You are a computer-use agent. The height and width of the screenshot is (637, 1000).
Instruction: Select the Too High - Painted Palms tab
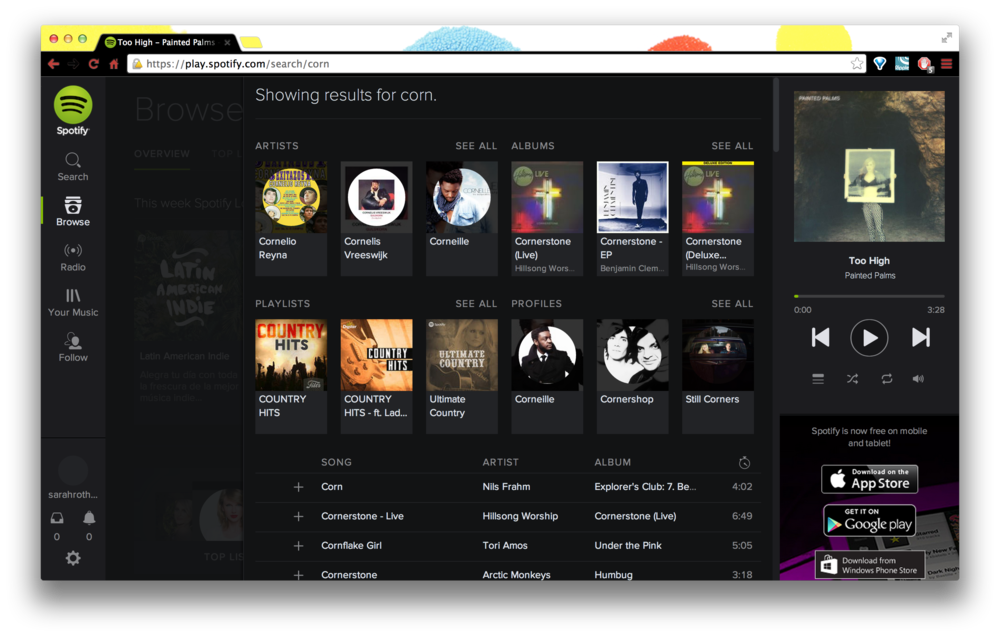pos(167,42)
